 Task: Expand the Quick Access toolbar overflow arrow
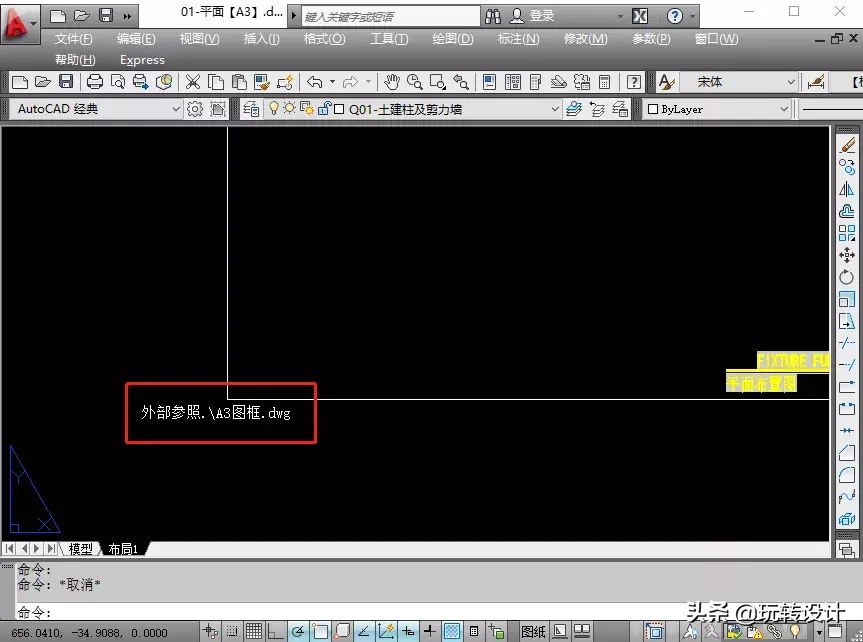tap(127, 16)
